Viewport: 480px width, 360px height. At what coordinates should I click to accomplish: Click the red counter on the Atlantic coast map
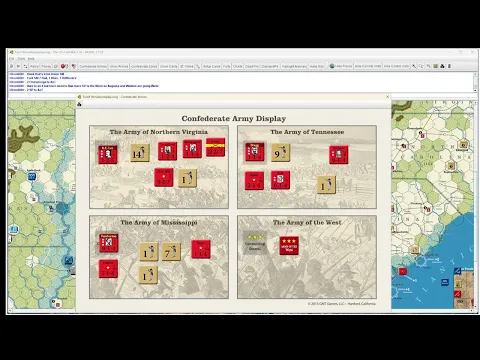coord(403,271)
